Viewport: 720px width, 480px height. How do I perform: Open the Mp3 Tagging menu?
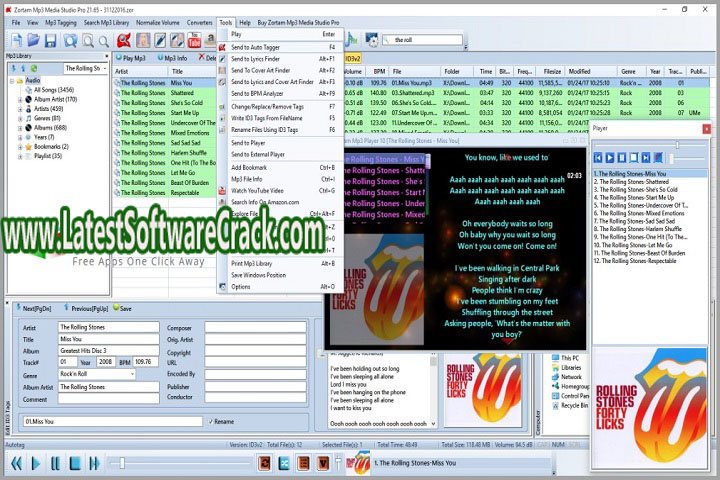click(60, 22)
